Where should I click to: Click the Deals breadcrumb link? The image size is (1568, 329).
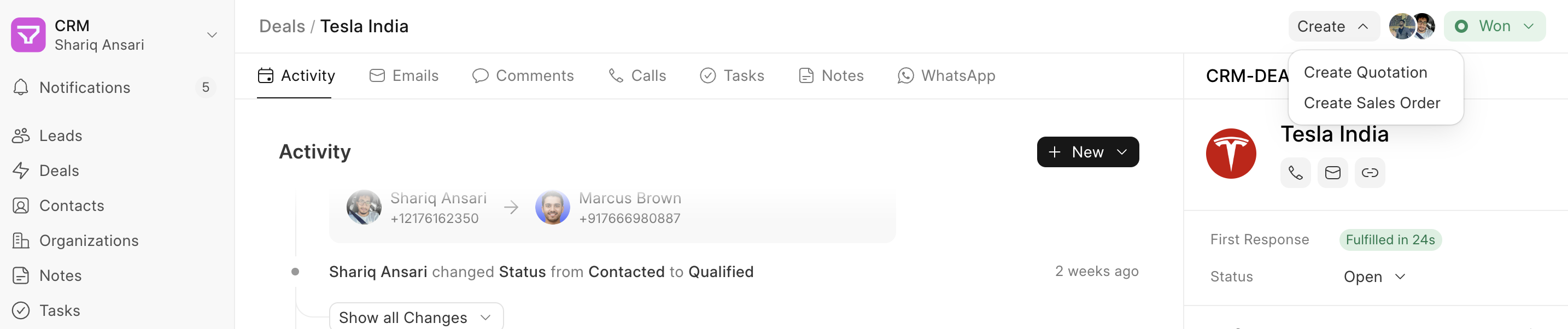(x=282, y=26)
